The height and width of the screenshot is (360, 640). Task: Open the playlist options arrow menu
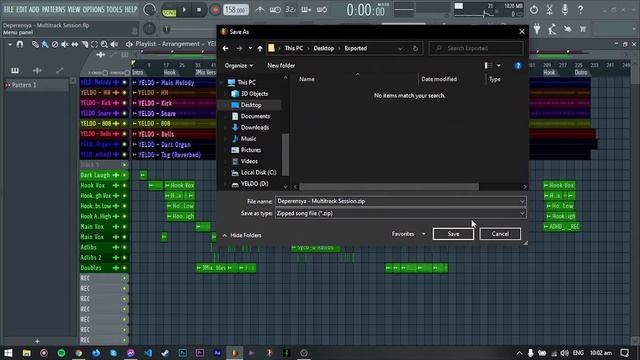(x=10, y=44)
